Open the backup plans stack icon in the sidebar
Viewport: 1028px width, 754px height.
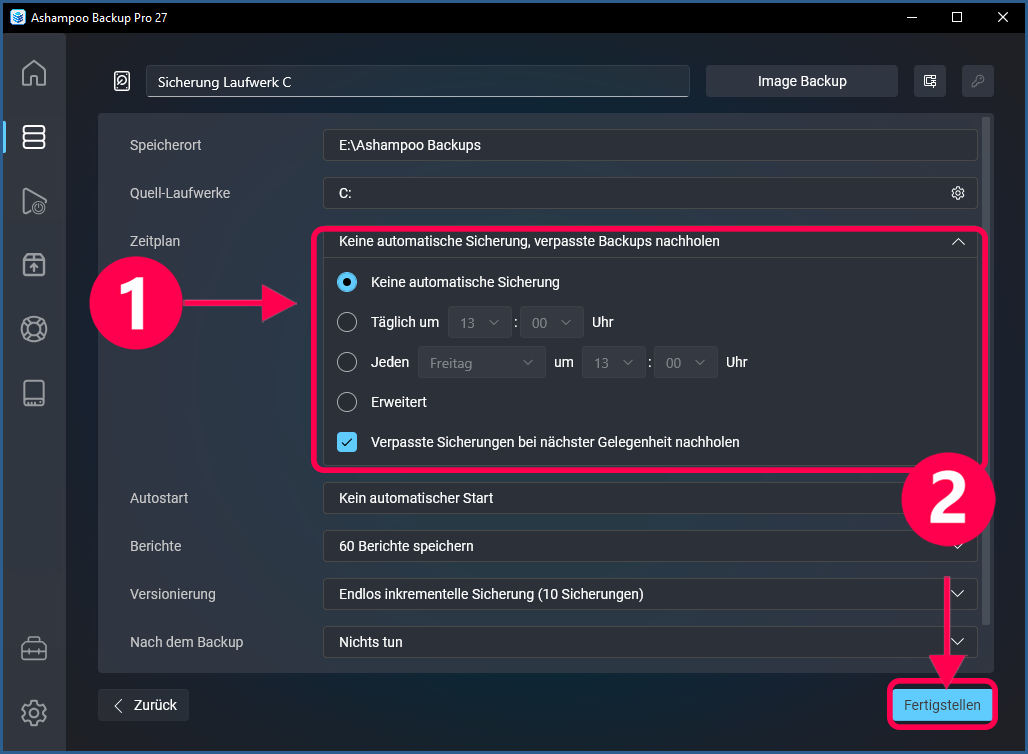click(34, 137)
